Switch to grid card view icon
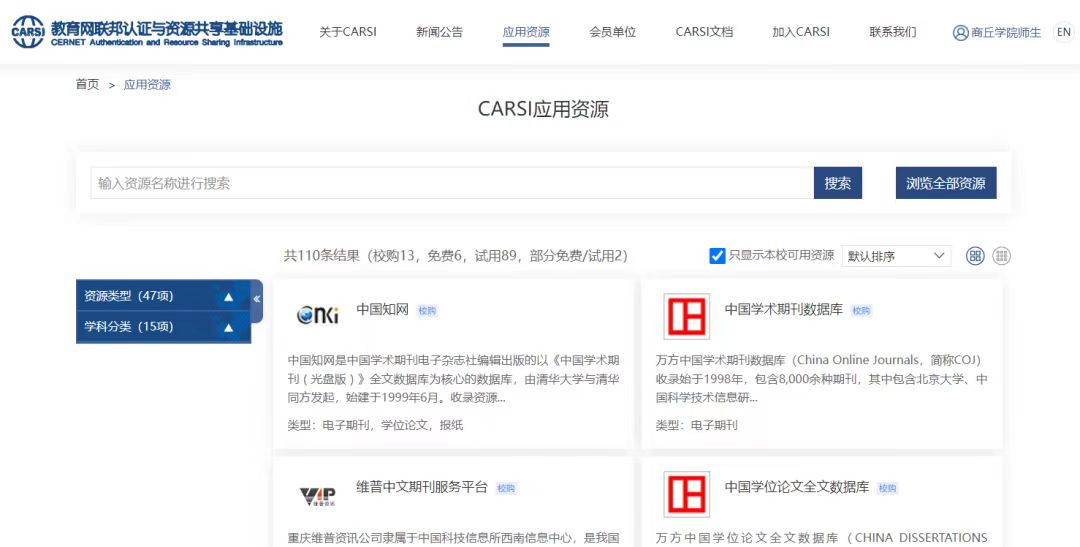This screenshot has width=1080, height=547. coord(975,256)
